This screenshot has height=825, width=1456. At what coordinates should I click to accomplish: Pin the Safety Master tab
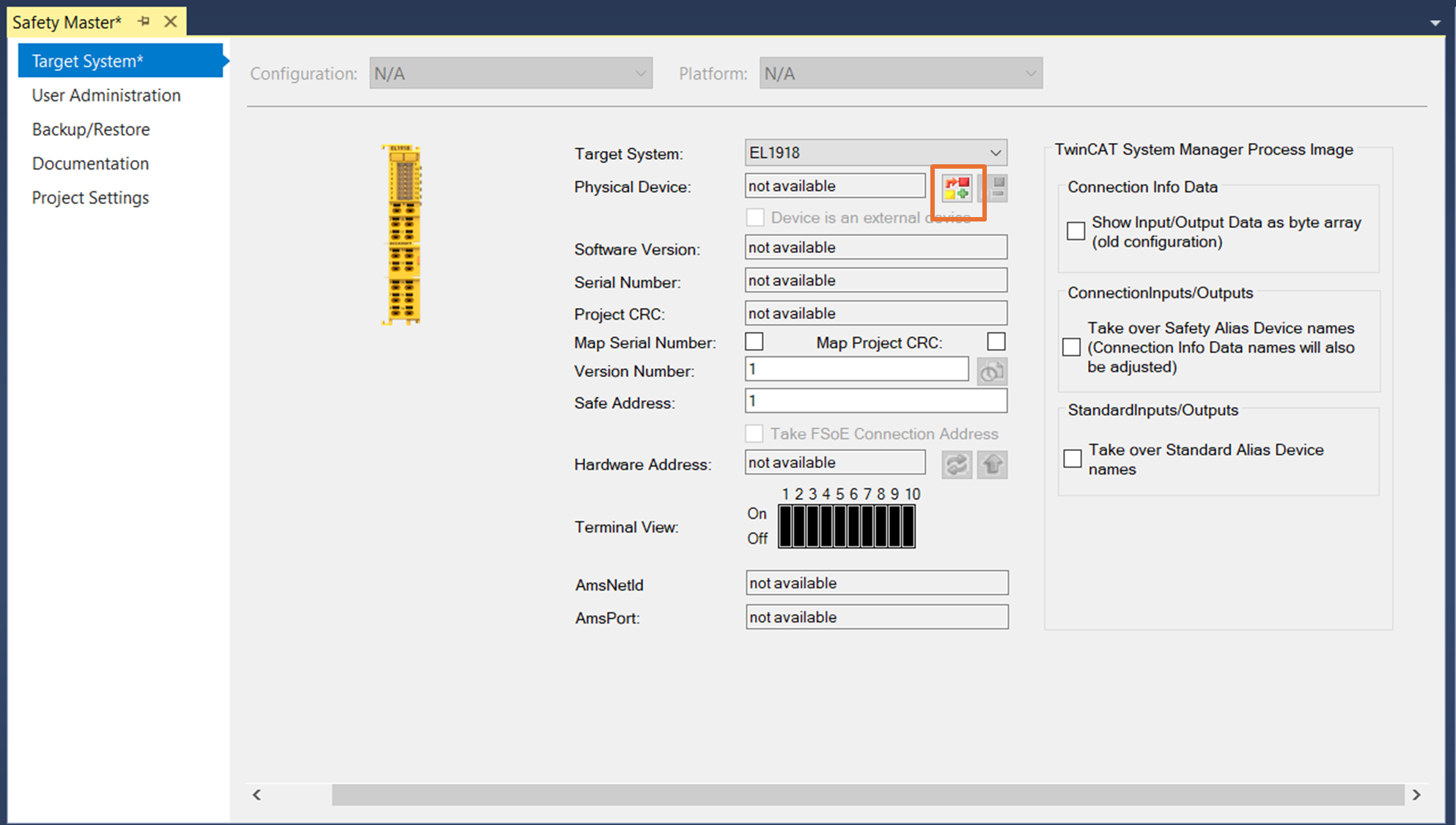pyautogui.click(x=144, y=22)
